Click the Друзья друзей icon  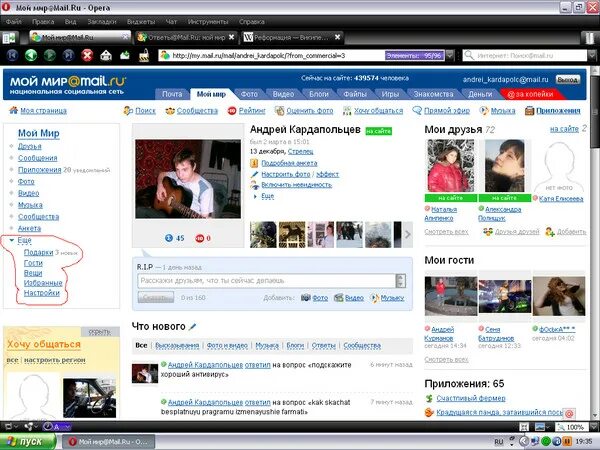click(488, 232)
